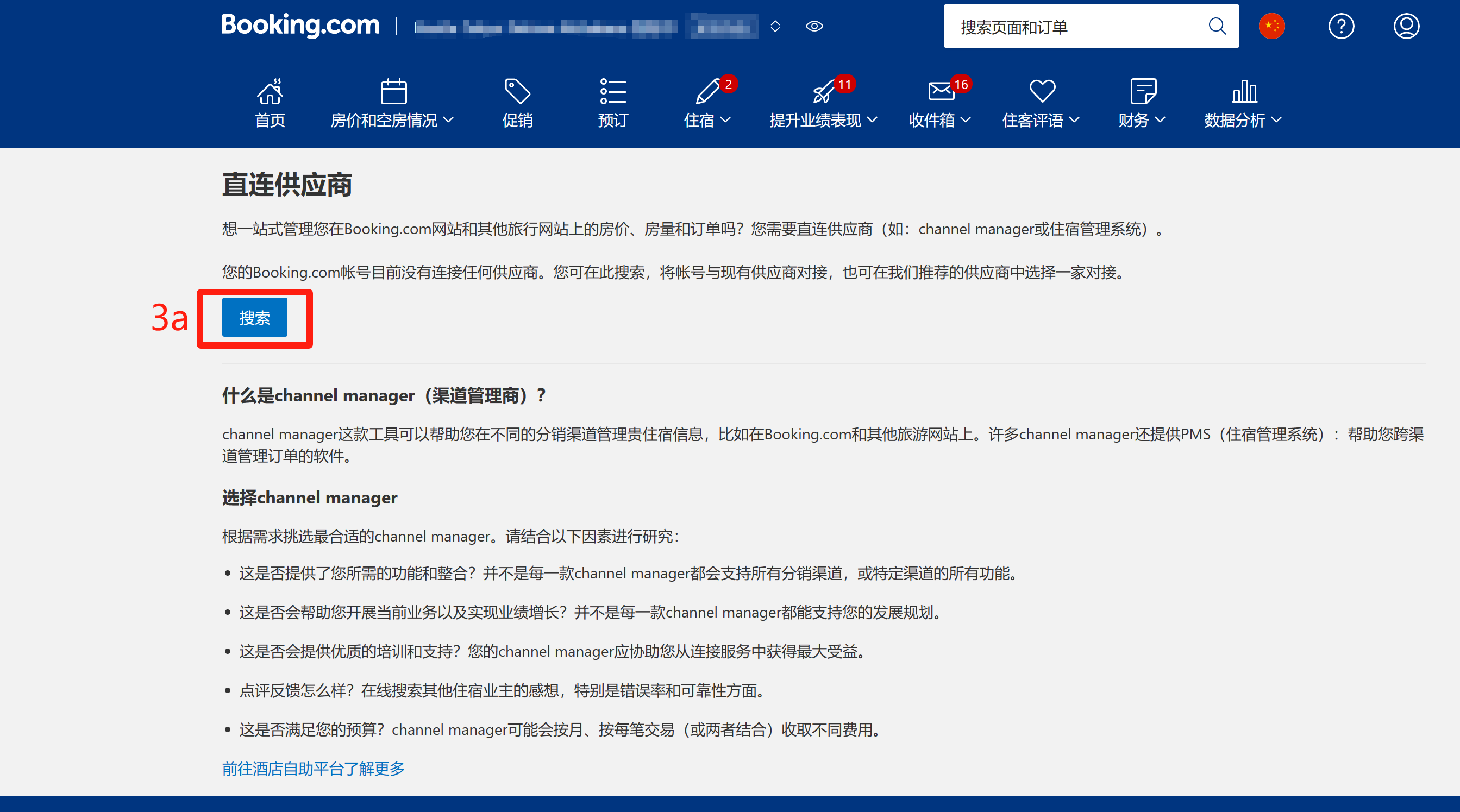The width and height of the screenshot is (1460, 812).
Task: Expand the 收件箱 dropdown chevron
Action: (x=966, y=119)
